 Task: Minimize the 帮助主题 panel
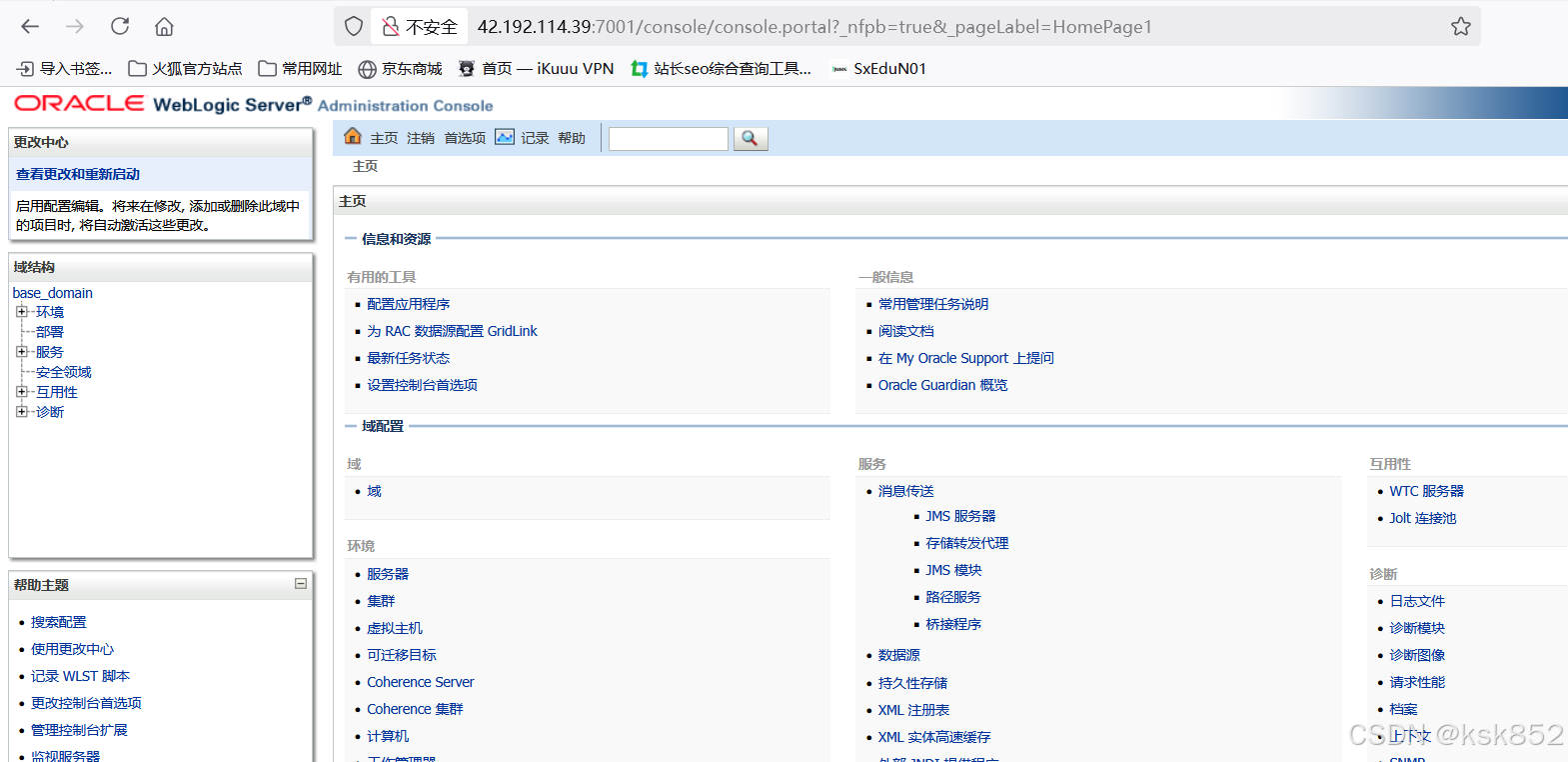coord(301,584)
